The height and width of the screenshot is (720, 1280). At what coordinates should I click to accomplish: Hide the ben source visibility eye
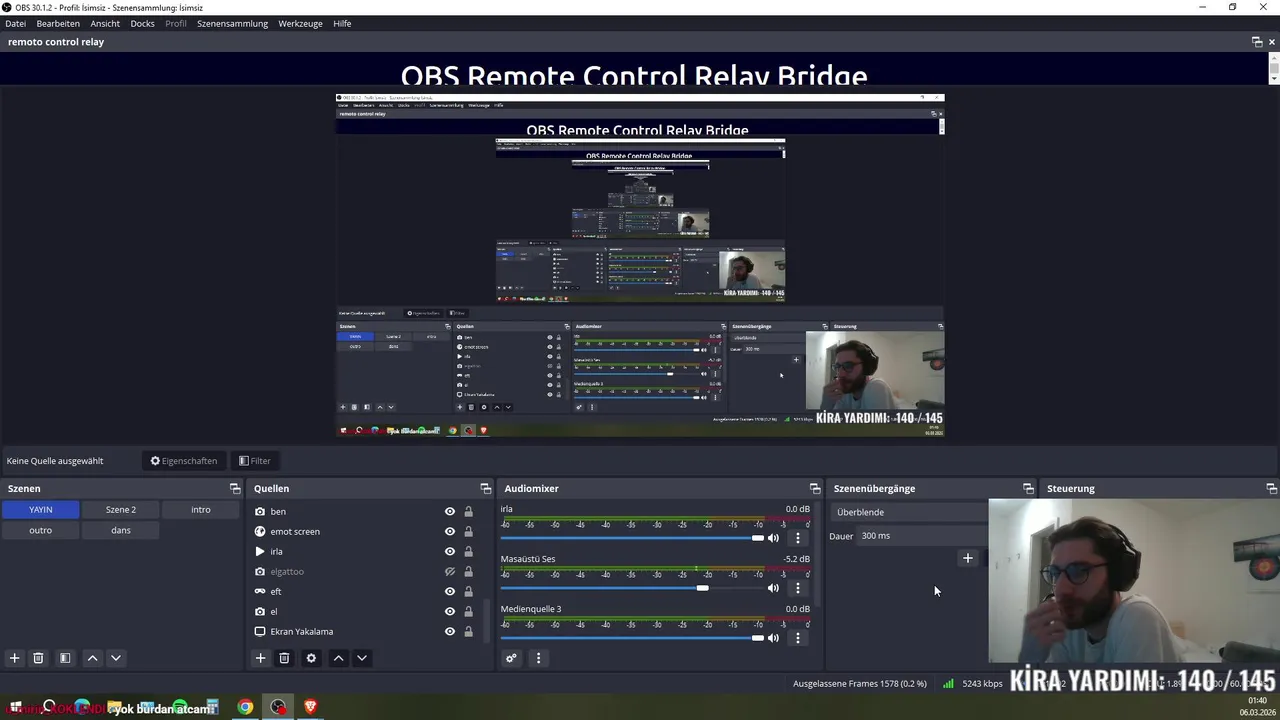[x=450, y=511]
